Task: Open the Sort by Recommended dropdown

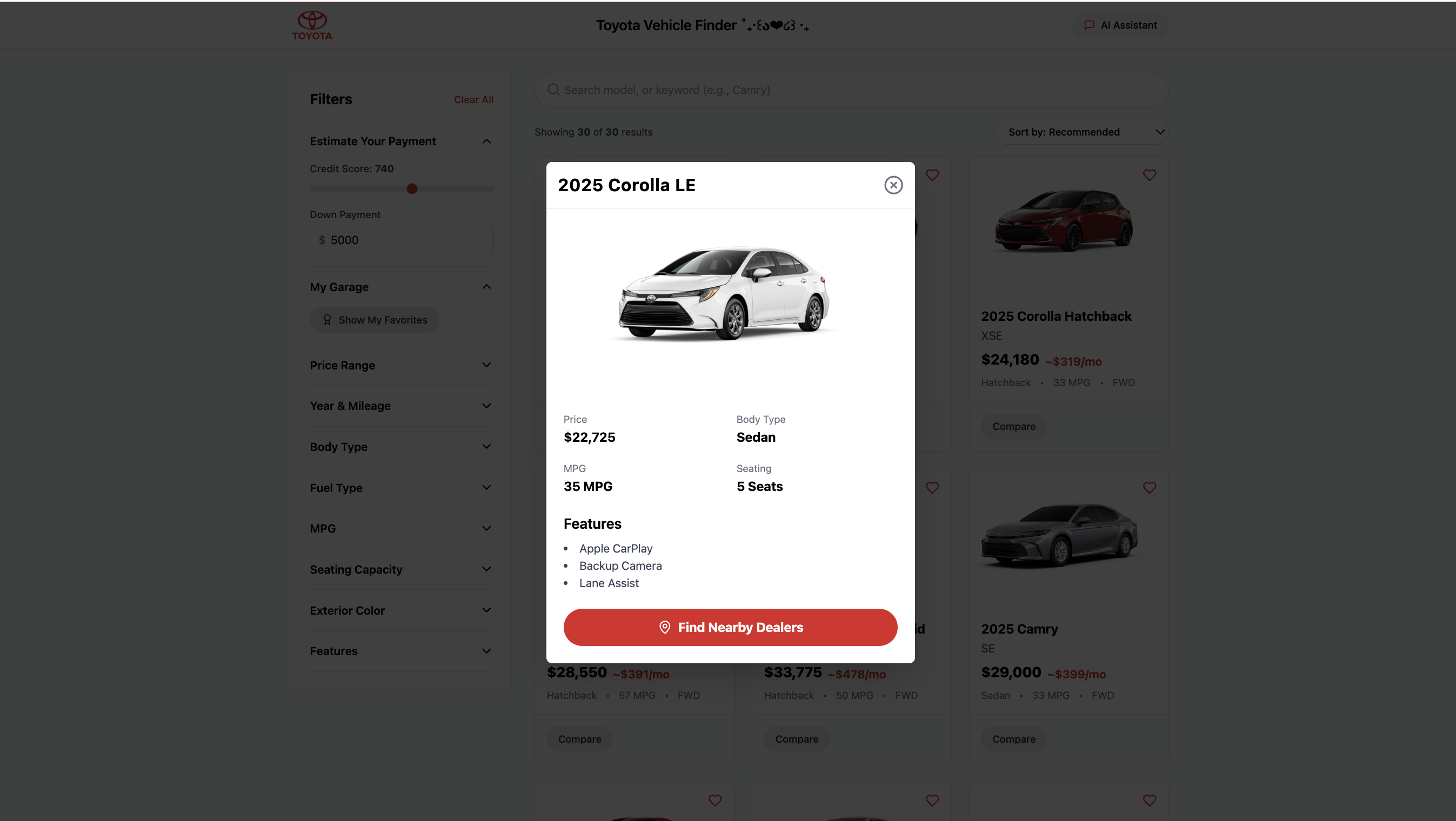Action: point(1081,132)
